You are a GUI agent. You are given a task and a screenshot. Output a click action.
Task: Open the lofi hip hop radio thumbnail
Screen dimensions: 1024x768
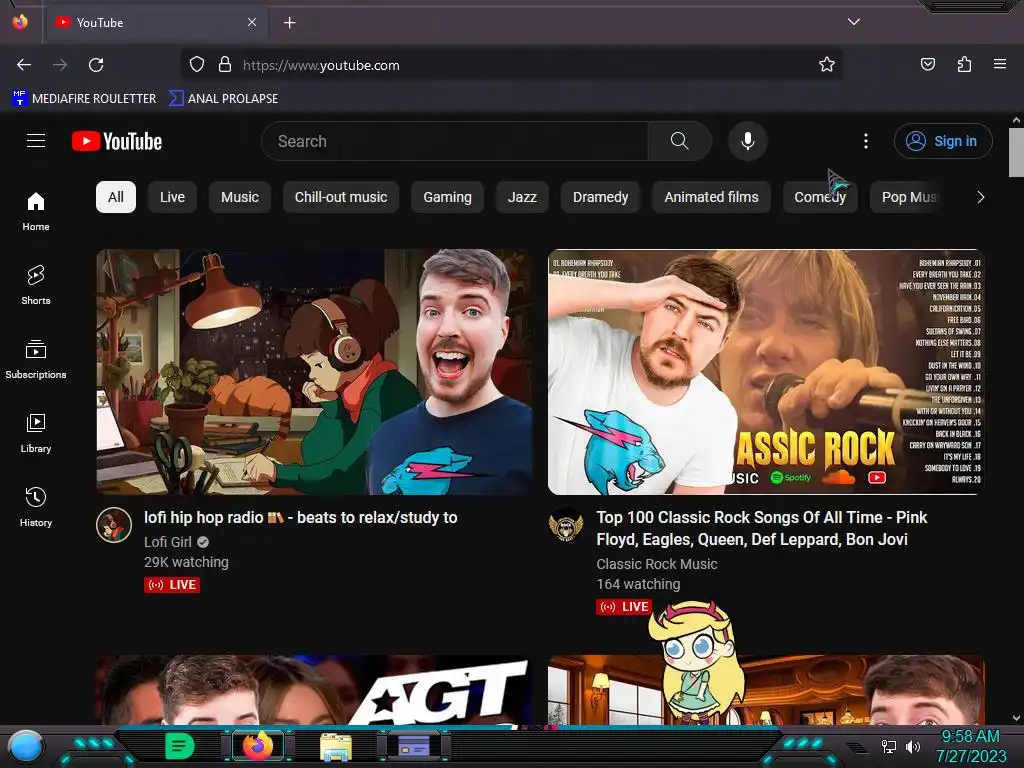coord(314,372)
